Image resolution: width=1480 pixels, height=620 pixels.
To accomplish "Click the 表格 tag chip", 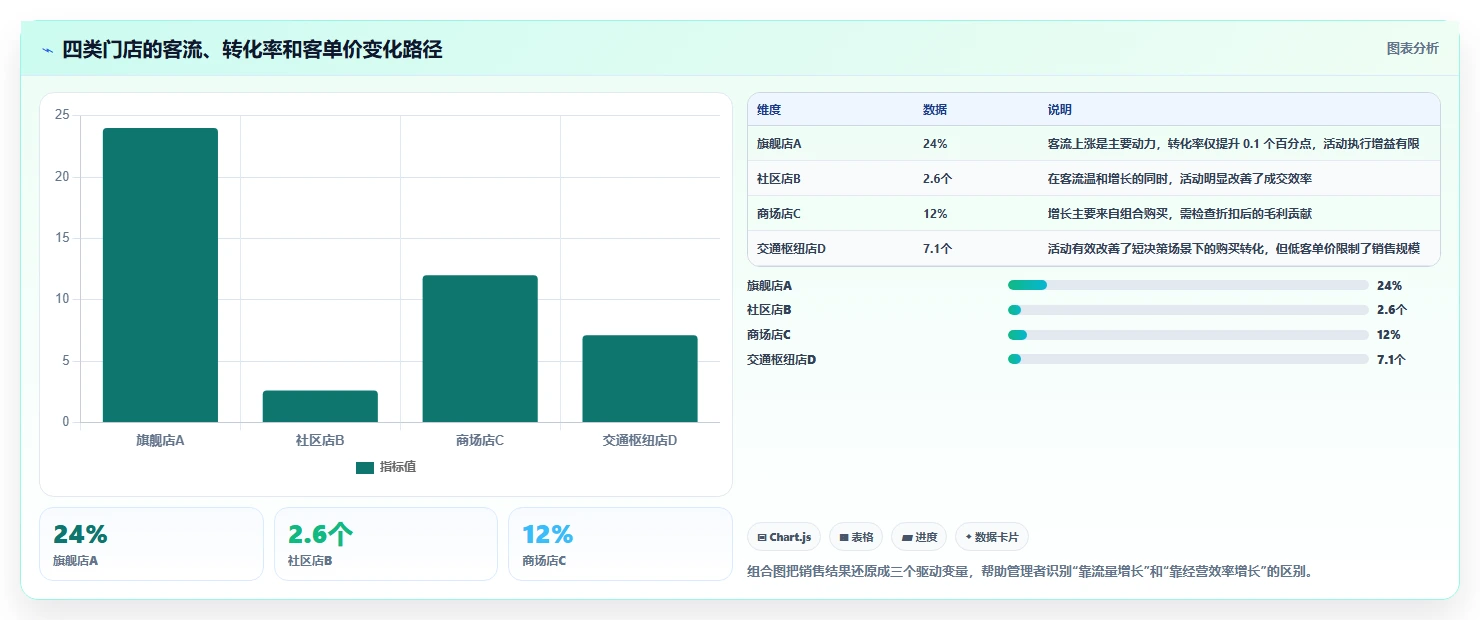I will point(856,537).
